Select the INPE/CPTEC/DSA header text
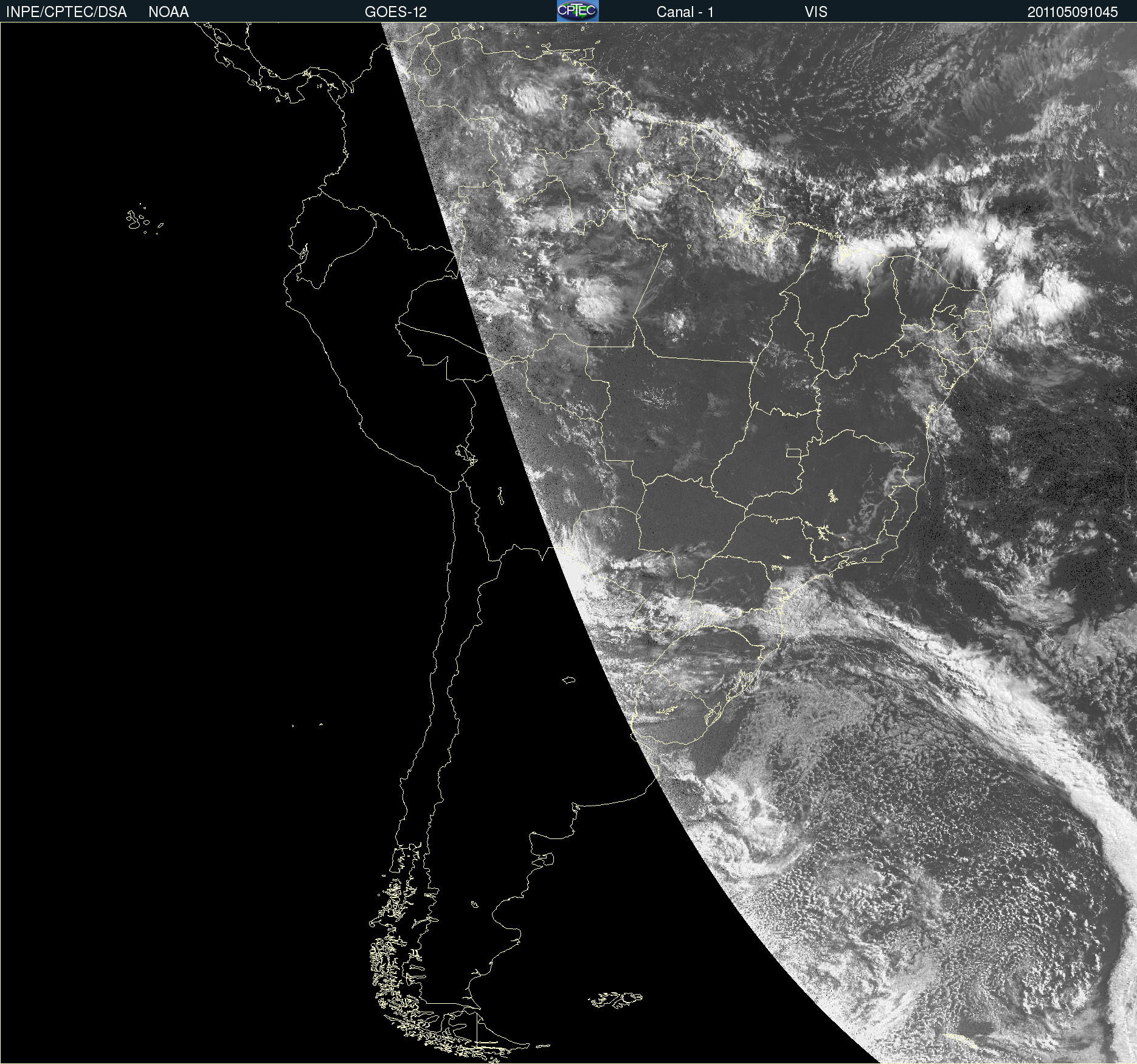The image size is (1137, 1064). click(66, 12)
